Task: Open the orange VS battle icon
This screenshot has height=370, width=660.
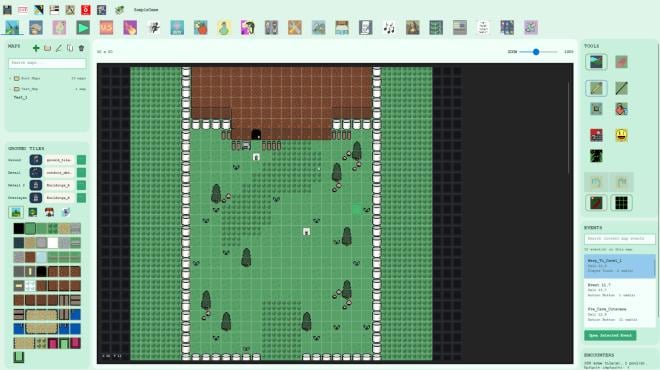Action: (x=106, y=28)
